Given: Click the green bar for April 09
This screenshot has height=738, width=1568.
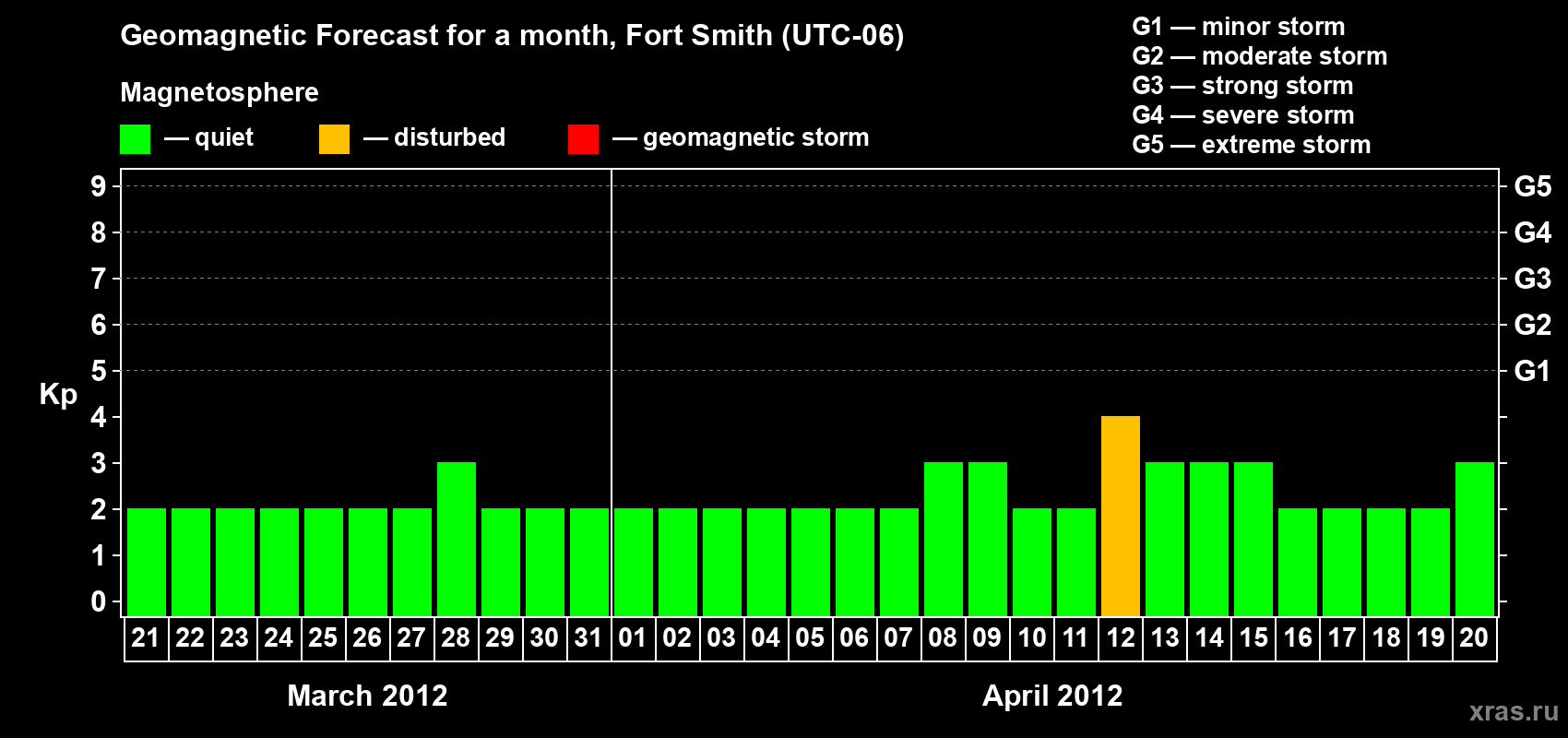Looking at the screenshot, I should coord(988,539).
